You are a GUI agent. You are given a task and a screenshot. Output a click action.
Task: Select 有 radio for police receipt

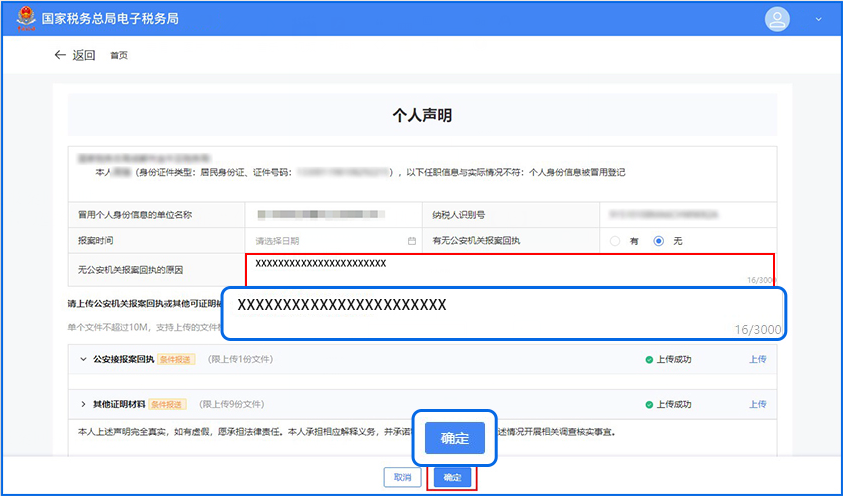coord(616,241)
